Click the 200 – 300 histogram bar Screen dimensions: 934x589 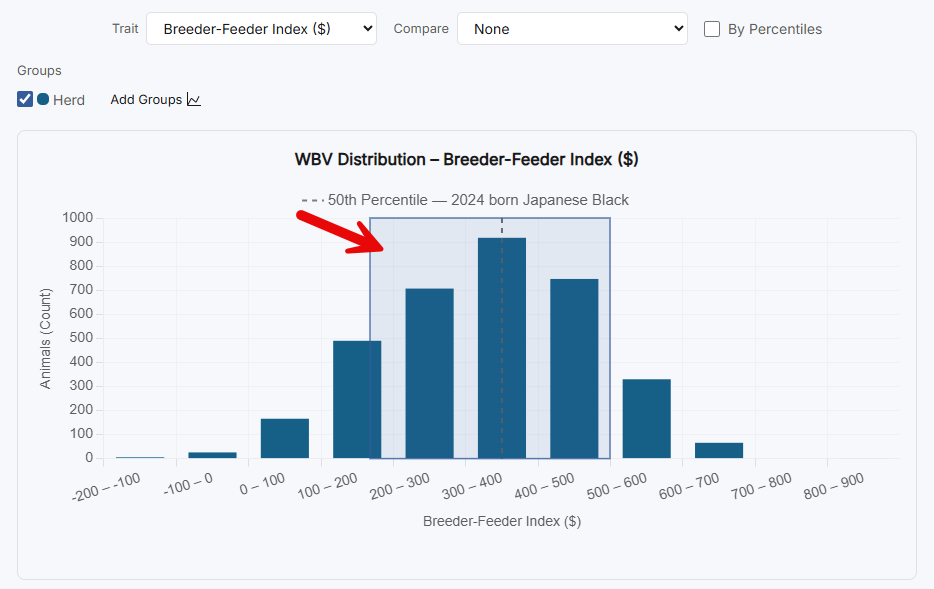tap(429, 373)
